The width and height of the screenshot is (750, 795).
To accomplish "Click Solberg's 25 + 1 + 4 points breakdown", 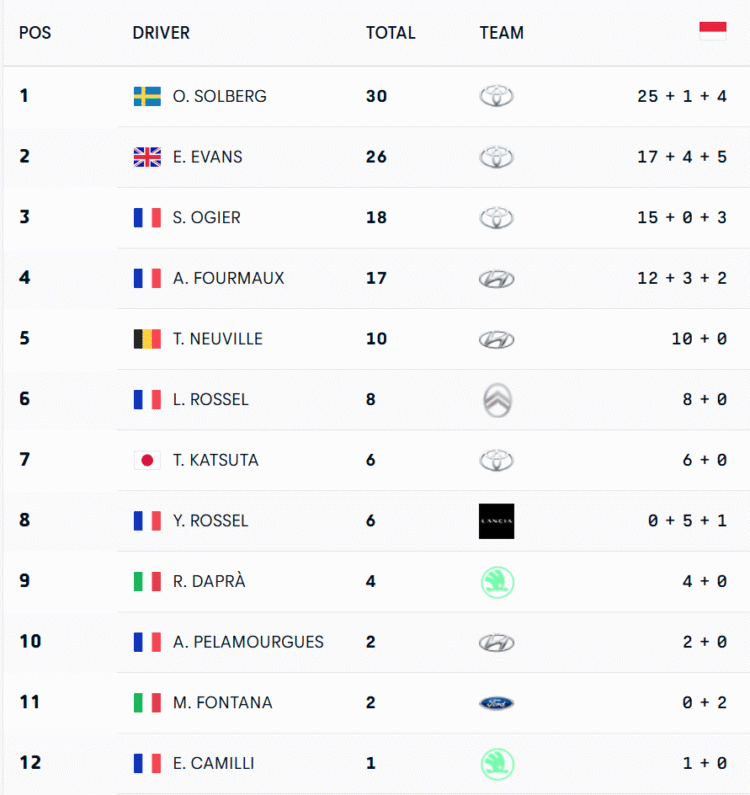I will point(681,96).
